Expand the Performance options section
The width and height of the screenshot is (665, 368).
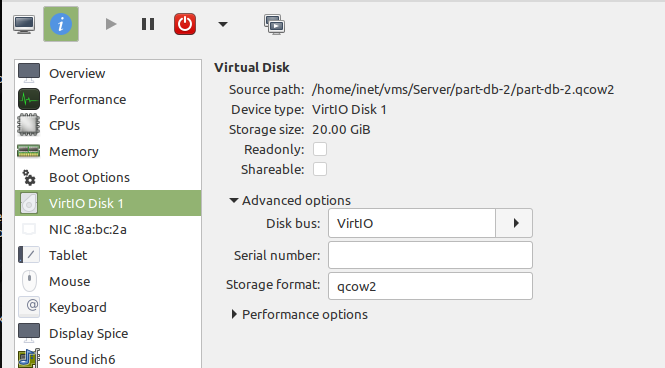click(299, 315)
